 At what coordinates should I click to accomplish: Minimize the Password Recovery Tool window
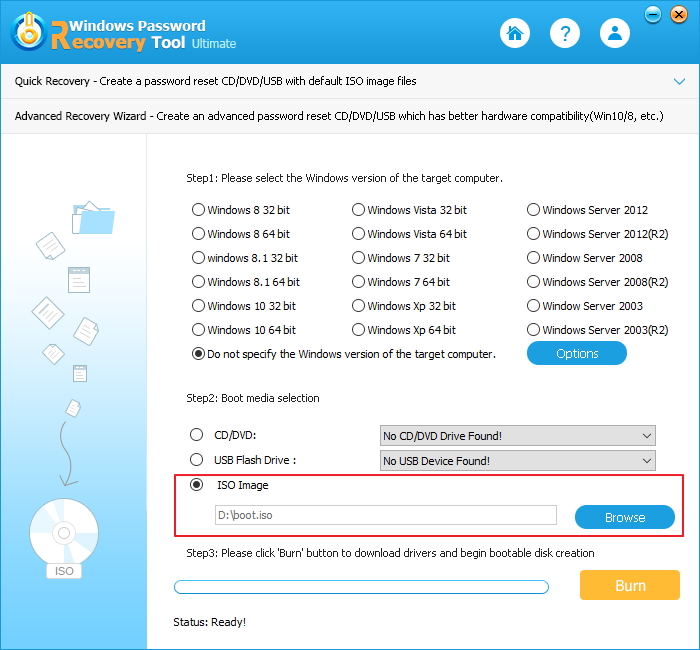[653, 15]
